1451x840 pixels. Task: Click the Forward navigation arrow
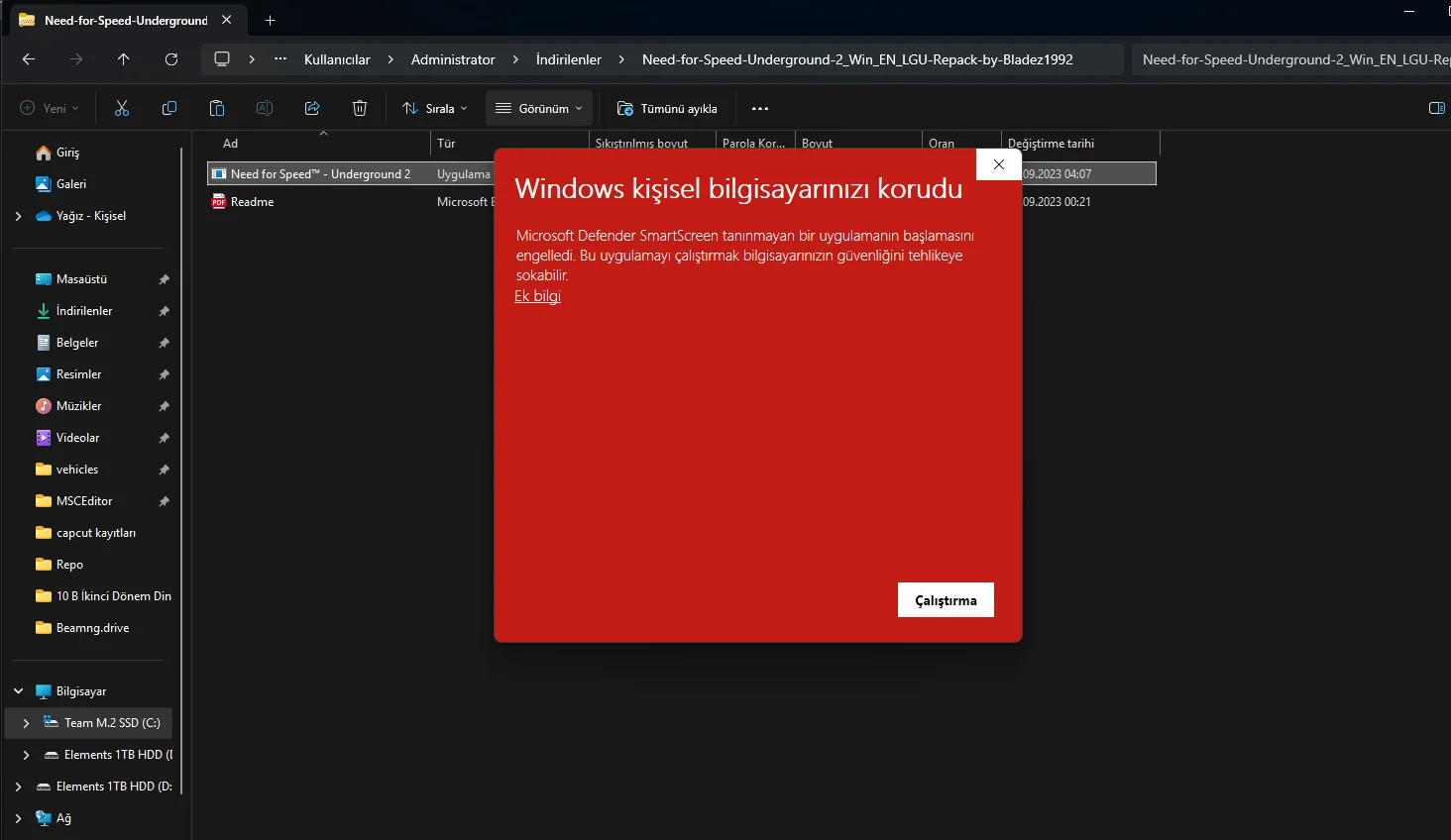click(76, 59)
